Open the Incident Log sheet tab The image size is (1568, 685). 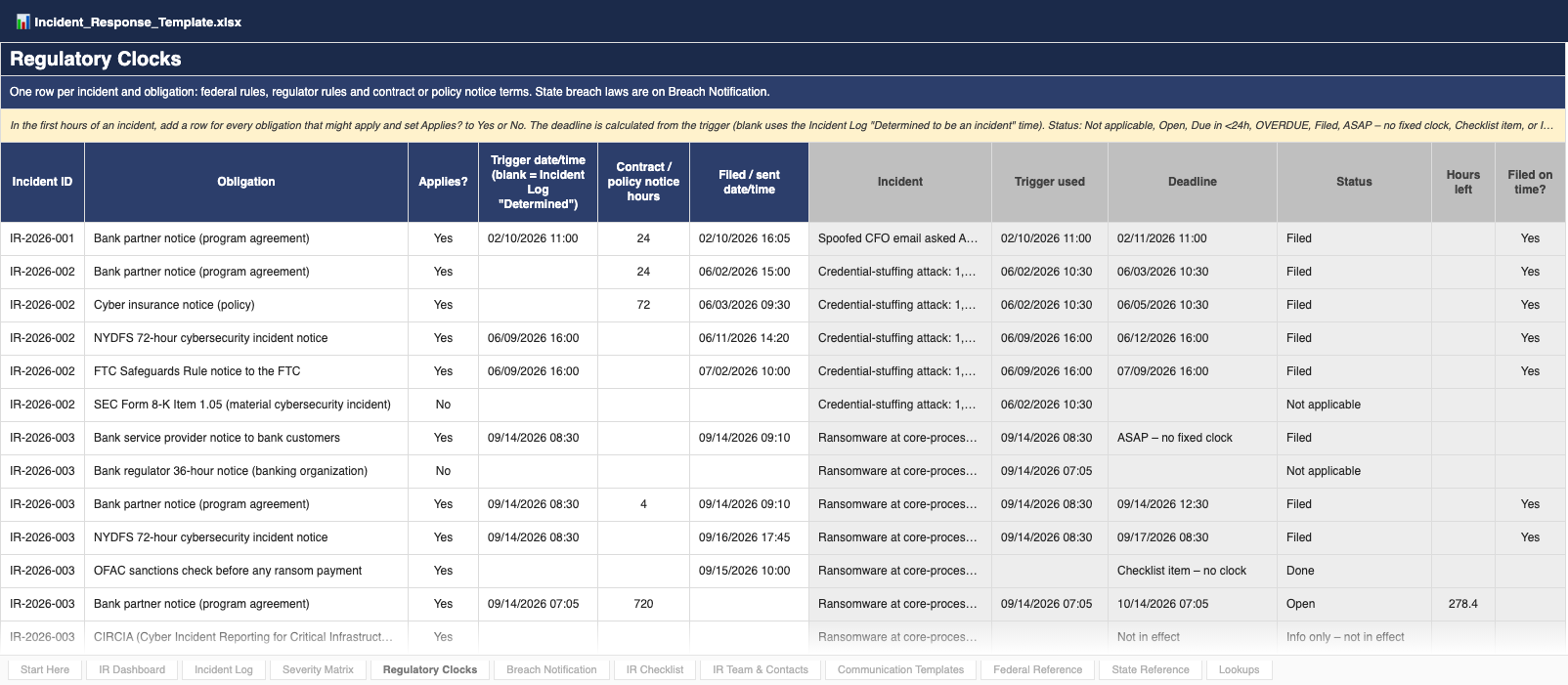click(224, 669)
